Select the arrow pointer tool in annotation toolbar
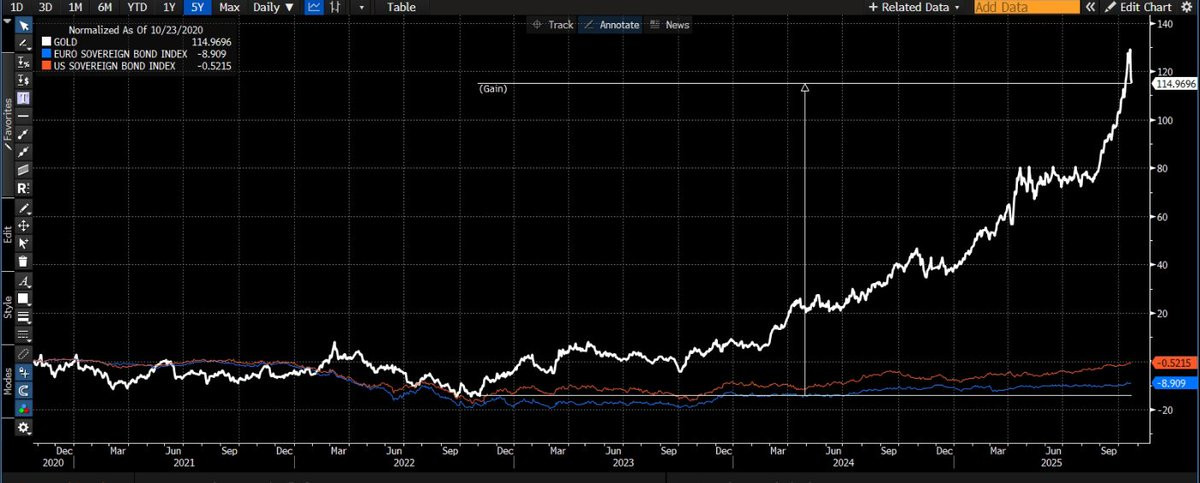The width and height of the screenshot is (1200, 483). pyautogui.click(x=24, y=26)
